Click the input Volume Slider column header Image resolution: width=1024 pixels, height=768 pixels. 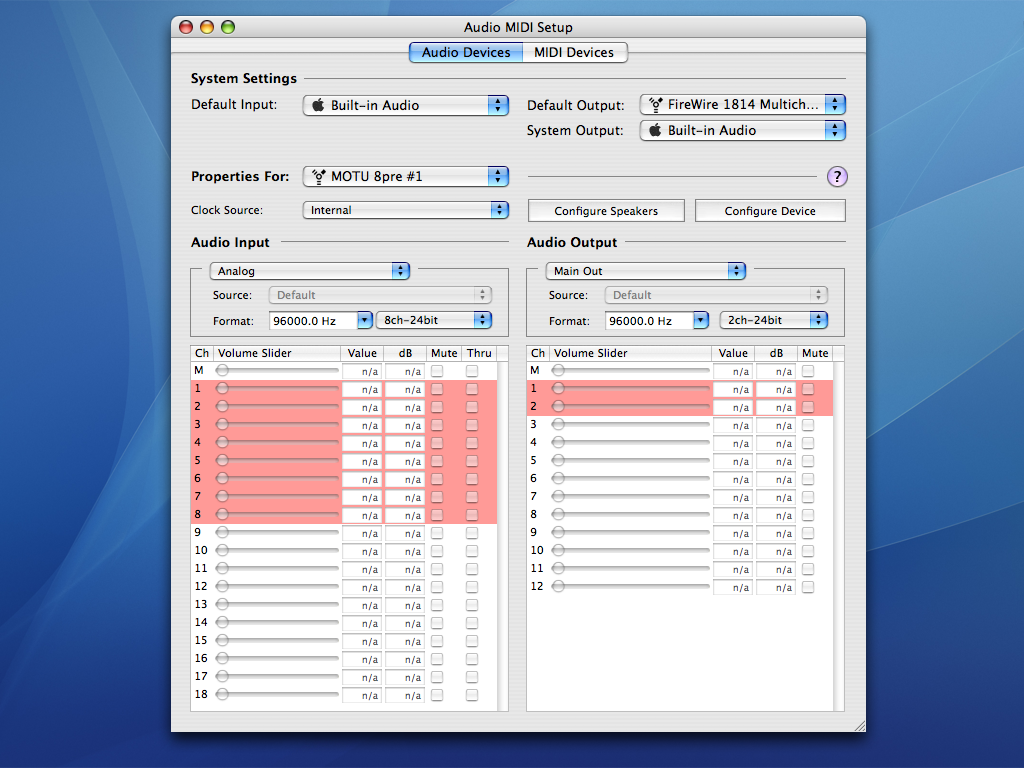(277, 353)
